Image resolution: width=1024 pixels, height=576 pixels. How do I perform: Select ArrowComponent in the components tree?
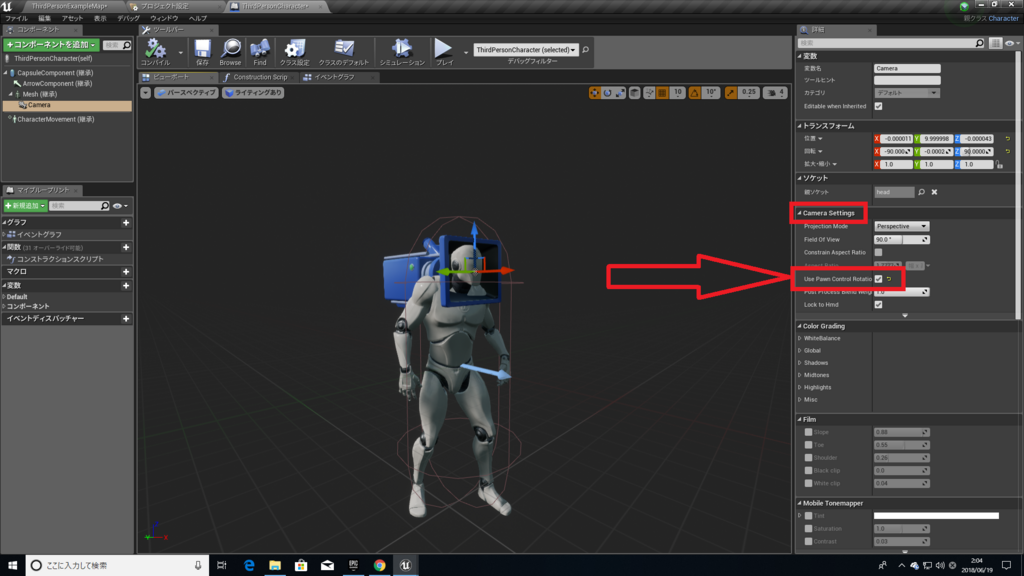point(57,84)
